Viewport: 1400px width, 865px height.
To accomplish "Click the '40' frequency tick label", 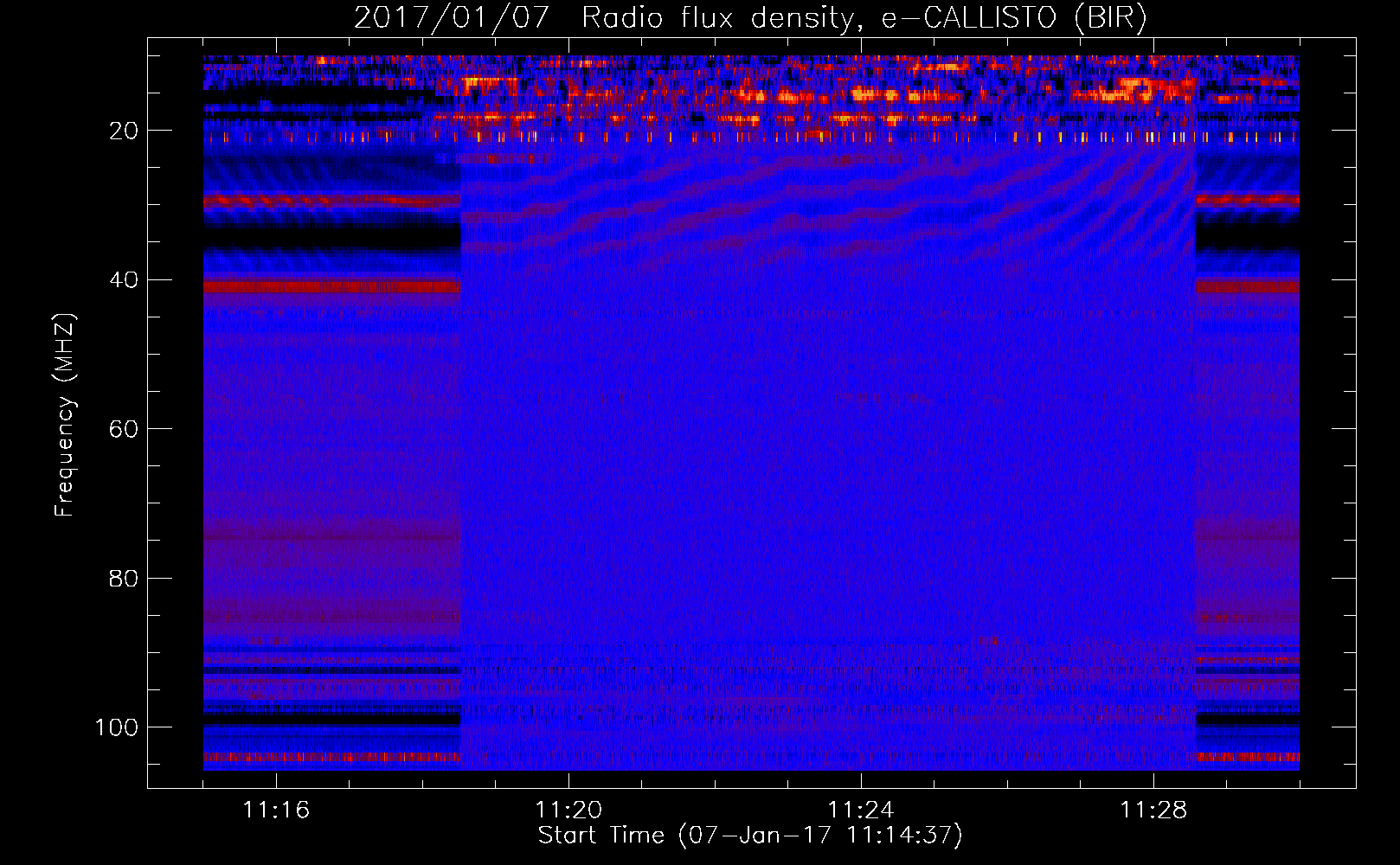I will (x=124, y=280).
